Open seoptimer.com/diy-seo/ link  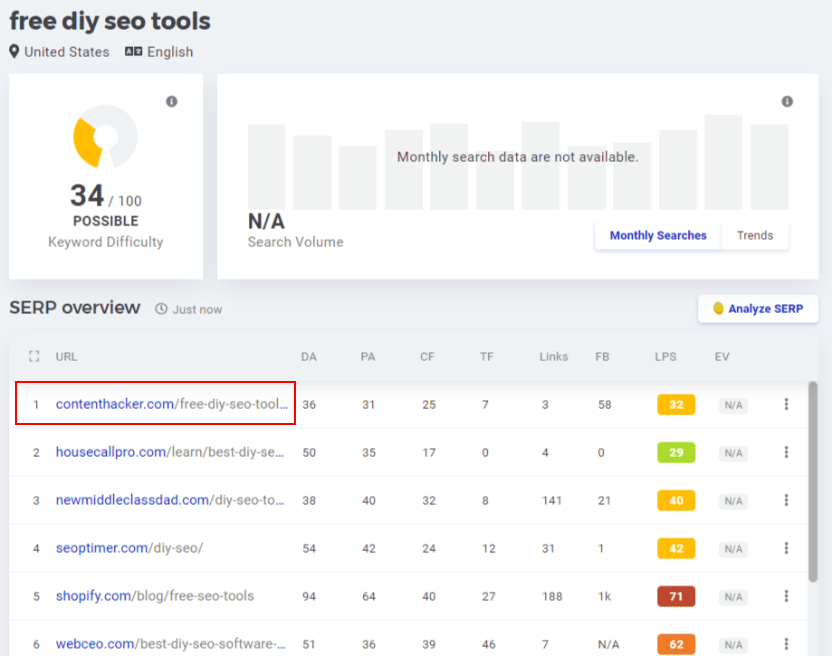[129, 548]
